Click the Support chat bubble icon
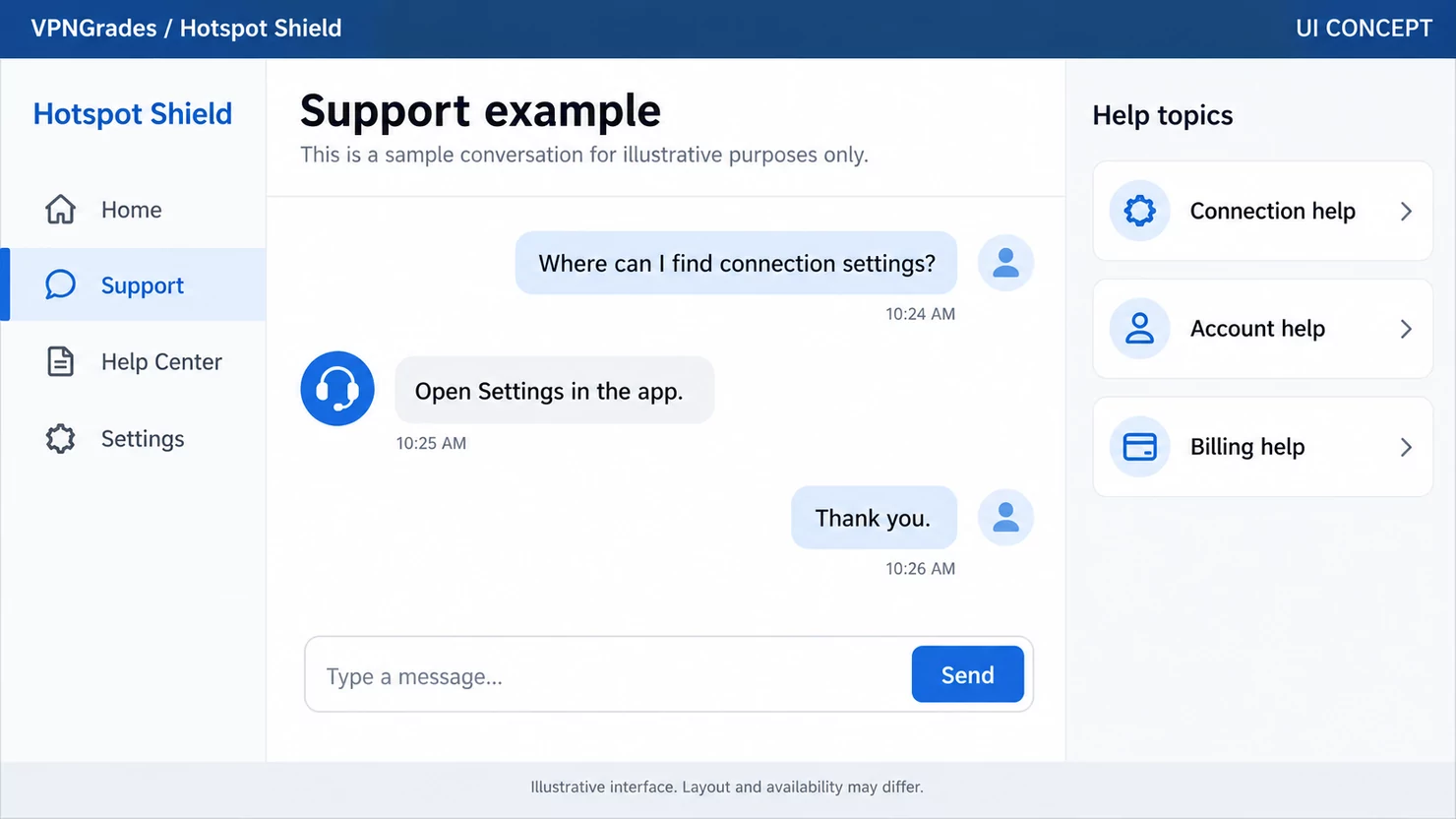 (60, 284)
